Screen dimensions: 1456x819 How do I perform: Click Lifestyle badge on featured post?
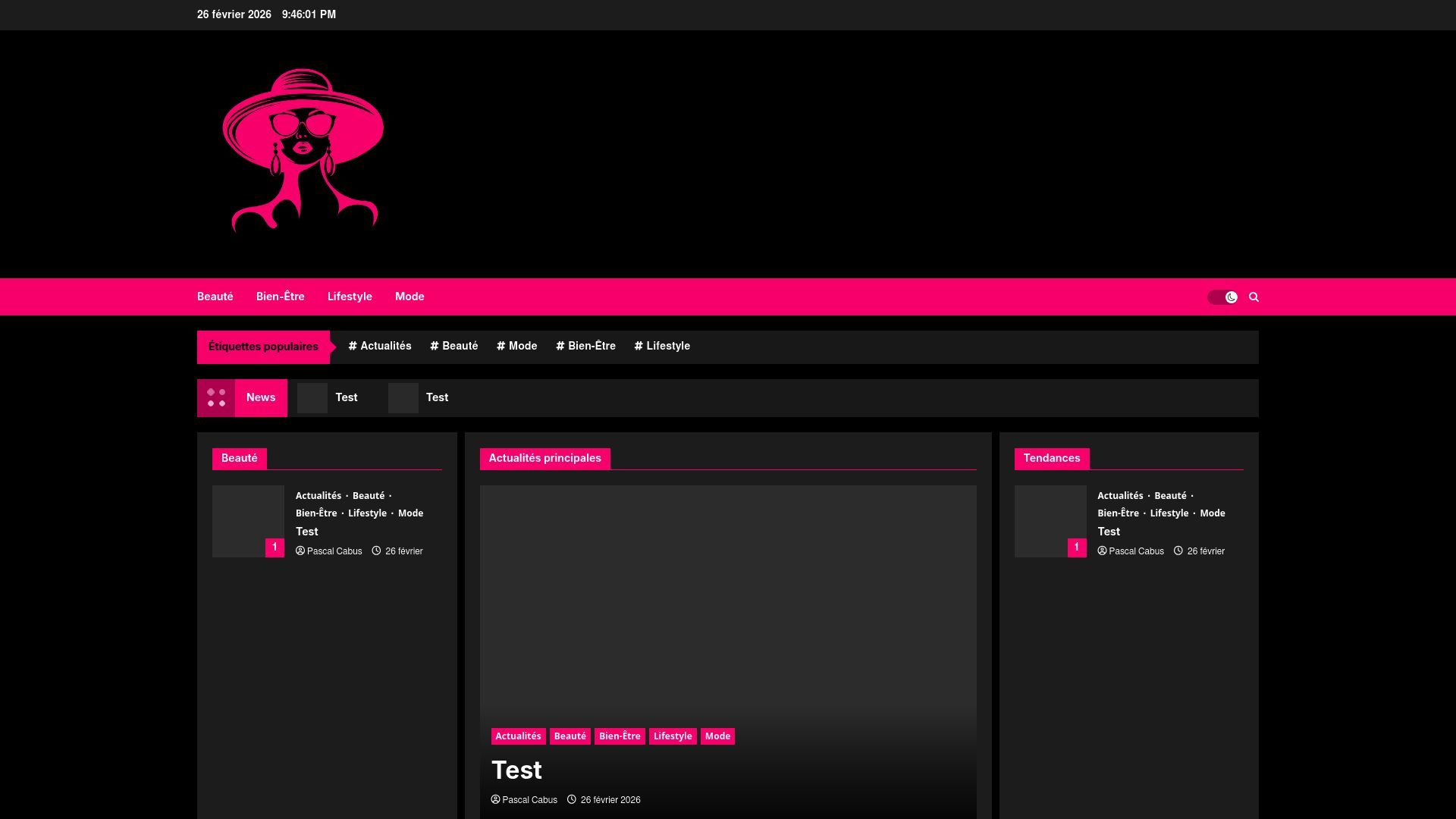[x=673, y=736]
